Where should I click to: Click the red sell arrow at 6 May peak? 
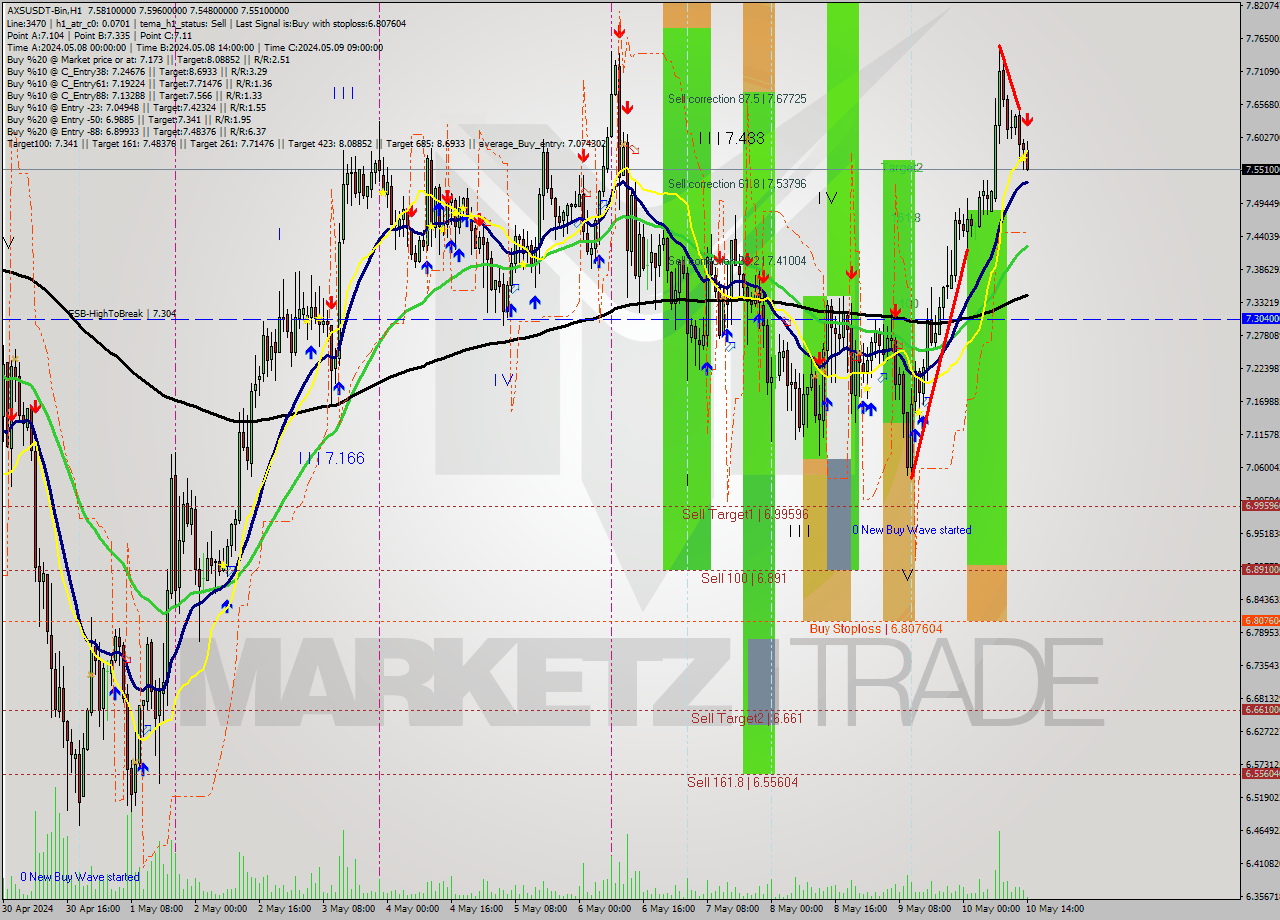coord(620,31)
